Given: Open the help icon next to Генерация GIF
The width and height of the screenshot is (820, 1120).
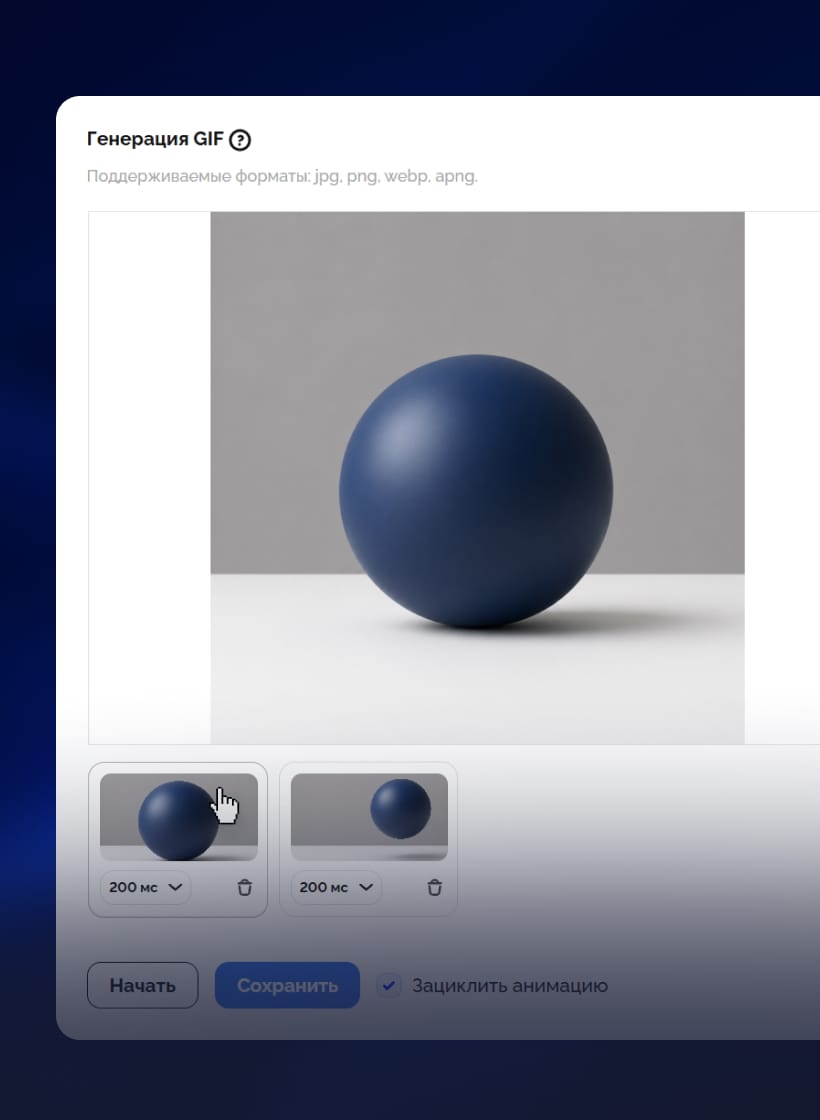Looking at the screenshot, I should 240,139.
